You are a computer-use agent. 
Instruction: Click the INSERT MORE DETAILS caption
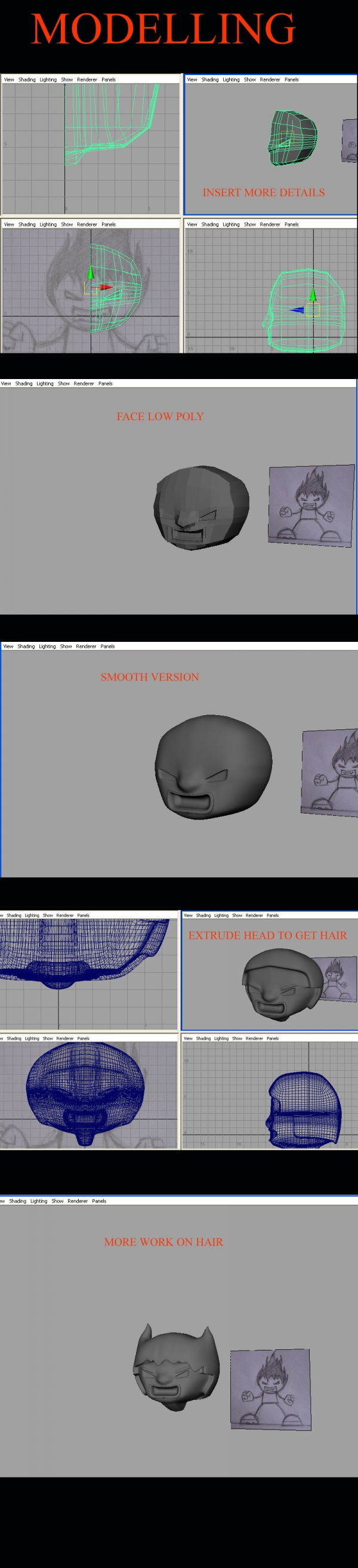264,193
